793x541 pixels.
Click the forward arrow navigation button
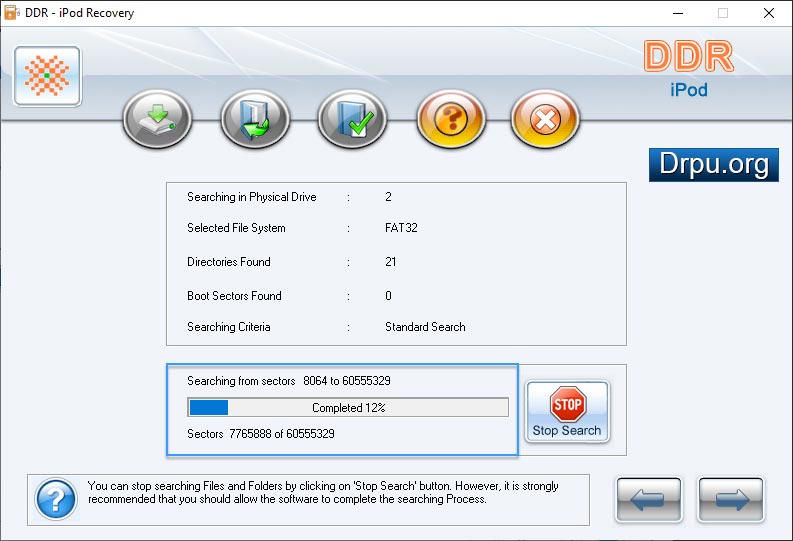click(x=731, y=500)
